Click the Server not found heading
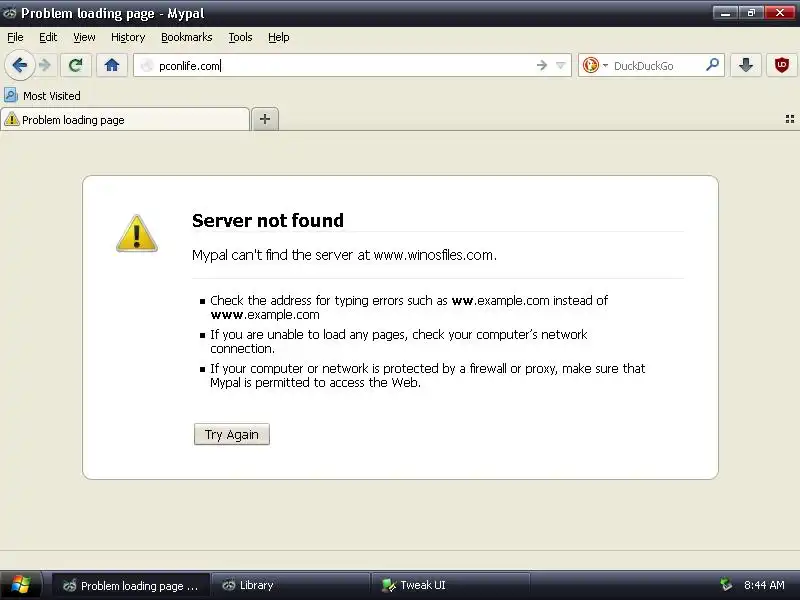 click(268, 220)
